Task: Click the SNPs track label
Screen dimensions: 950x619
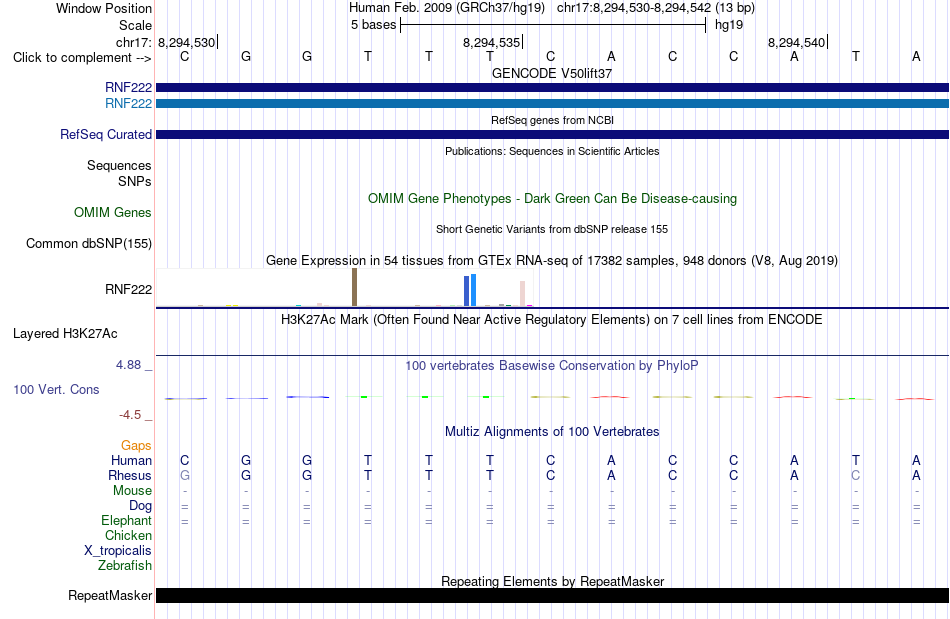Action: 135,181
